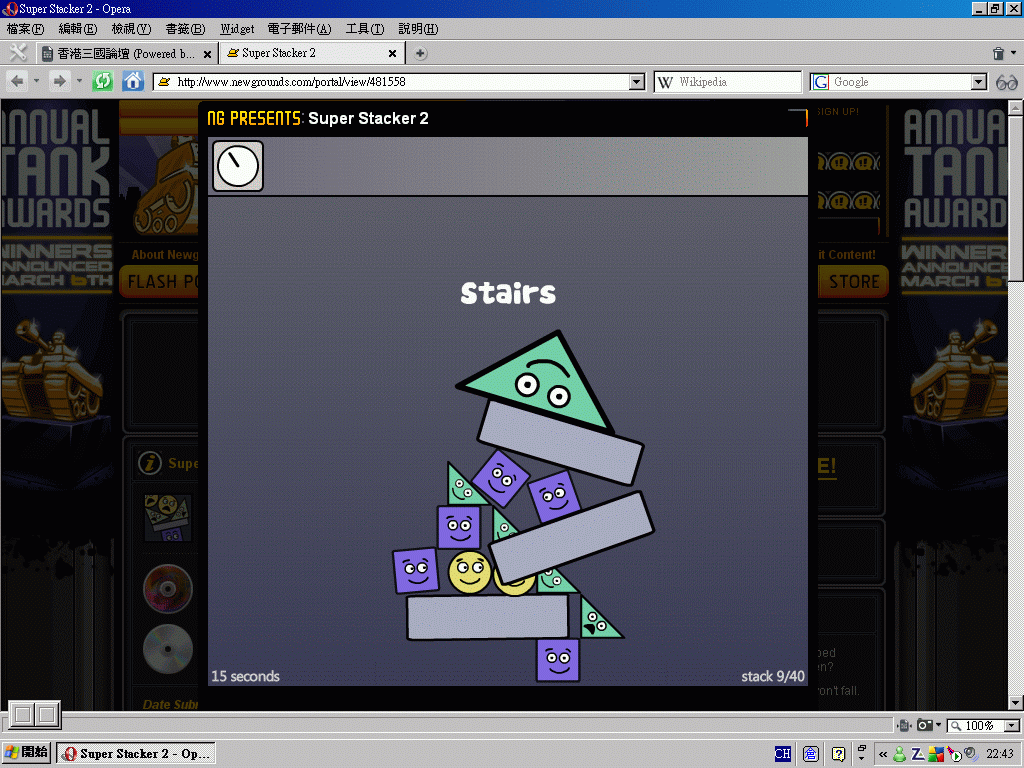Image resolution: width=1024 pixels, height=768 pixels.
Task: Open the address bar dropdown arrow
Action: (x=637, y=82)
